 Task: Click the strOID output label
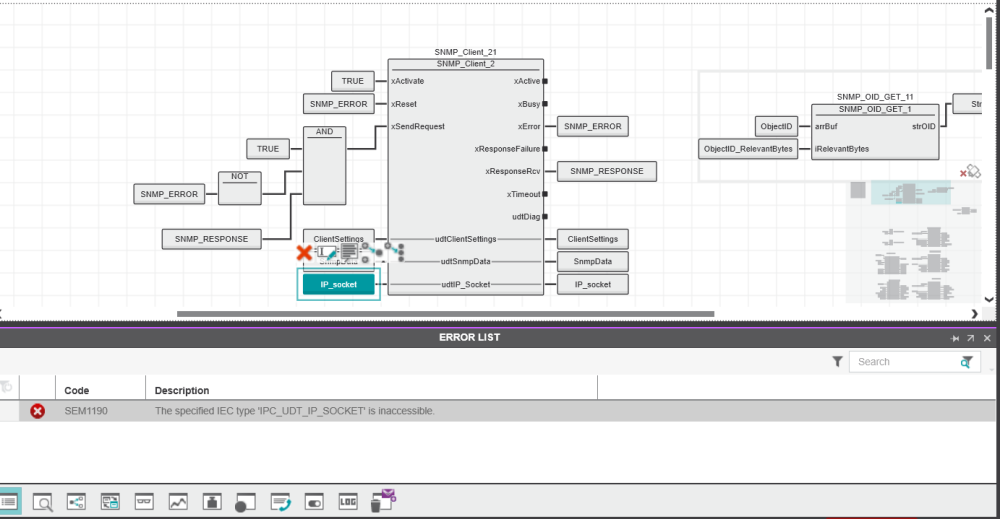[x=923, y=126]
